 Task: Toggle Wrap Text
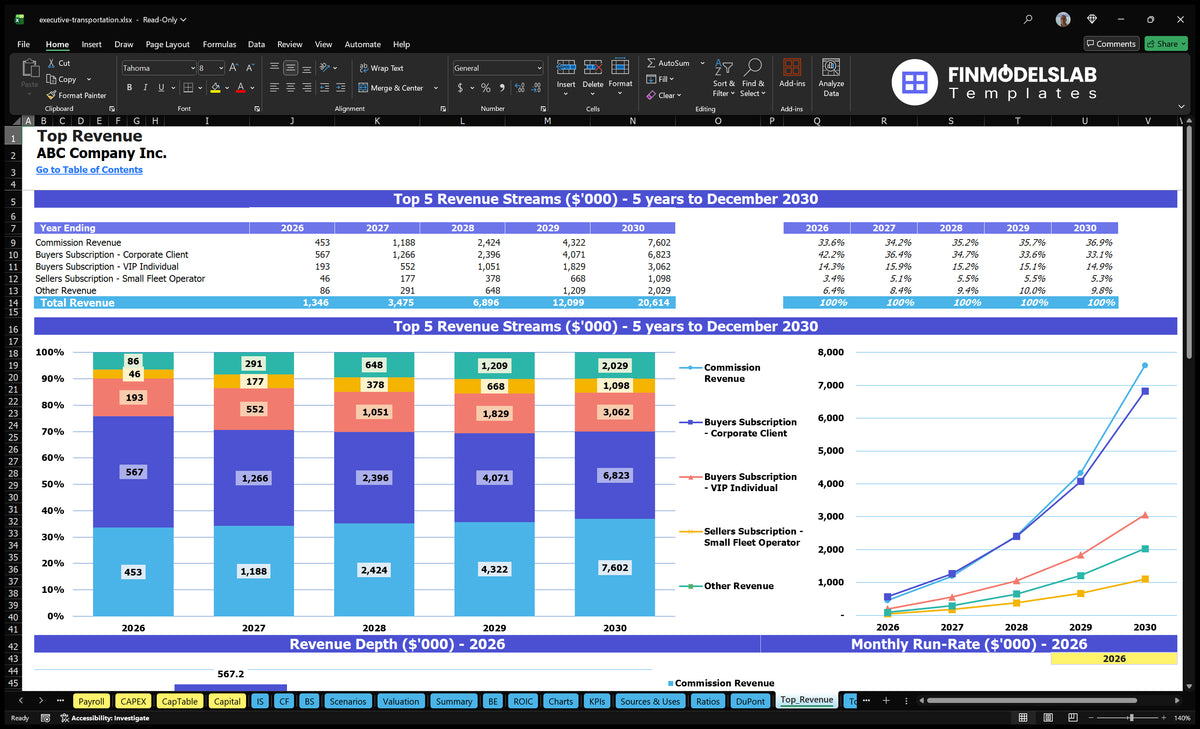pos(381,68)
